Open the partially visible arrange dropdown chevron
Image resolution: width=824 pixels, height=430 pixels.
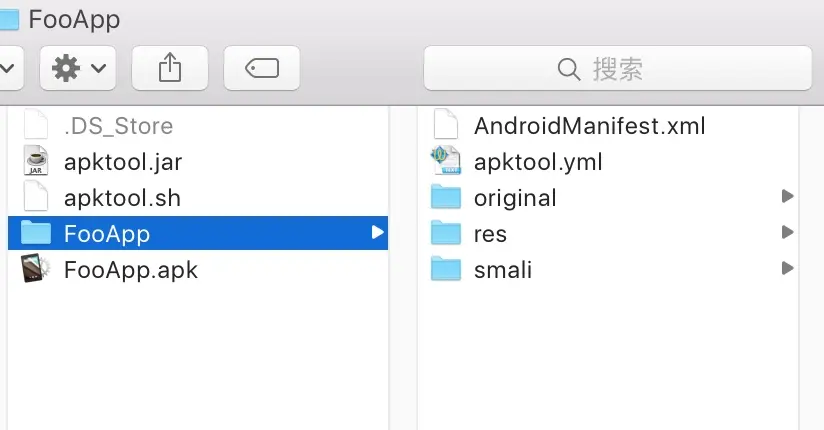pos(7,68)
